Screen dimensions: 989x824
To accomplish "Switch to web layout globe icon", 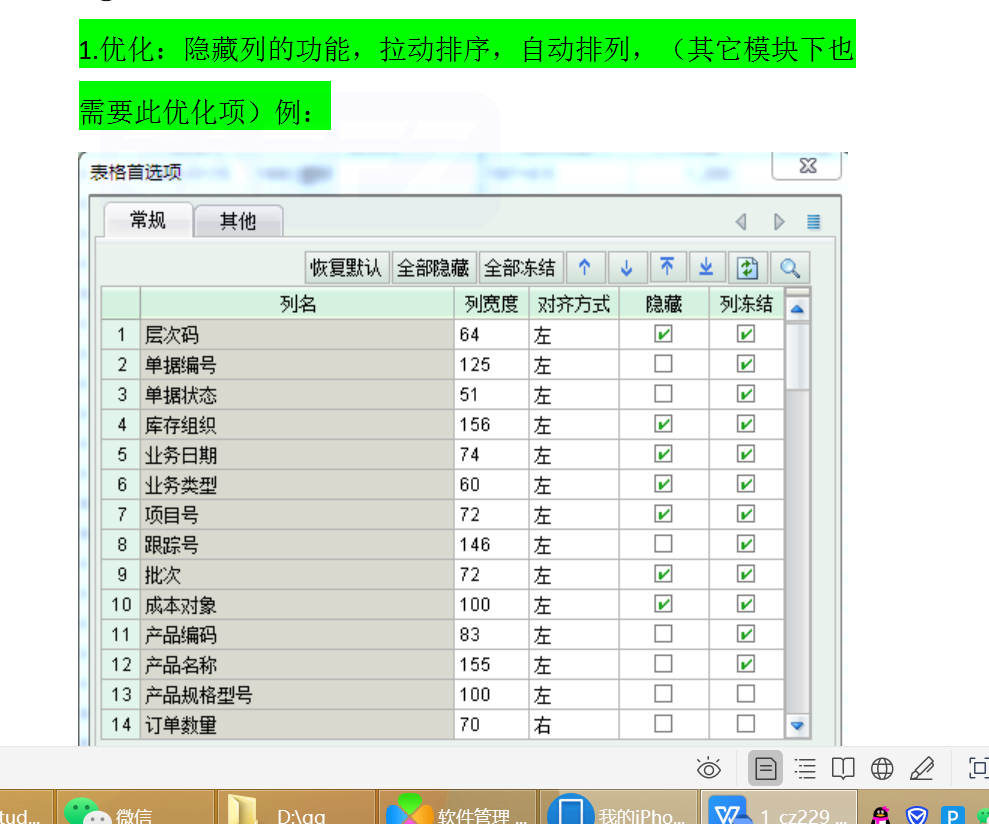I will (882, 768).
